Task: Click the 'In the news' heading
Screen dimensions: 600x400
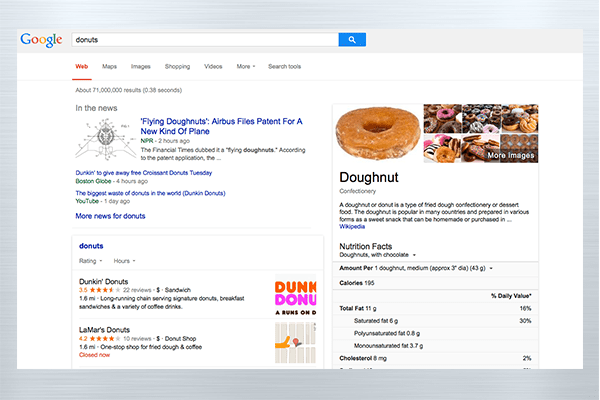Action: coord(96,108)
